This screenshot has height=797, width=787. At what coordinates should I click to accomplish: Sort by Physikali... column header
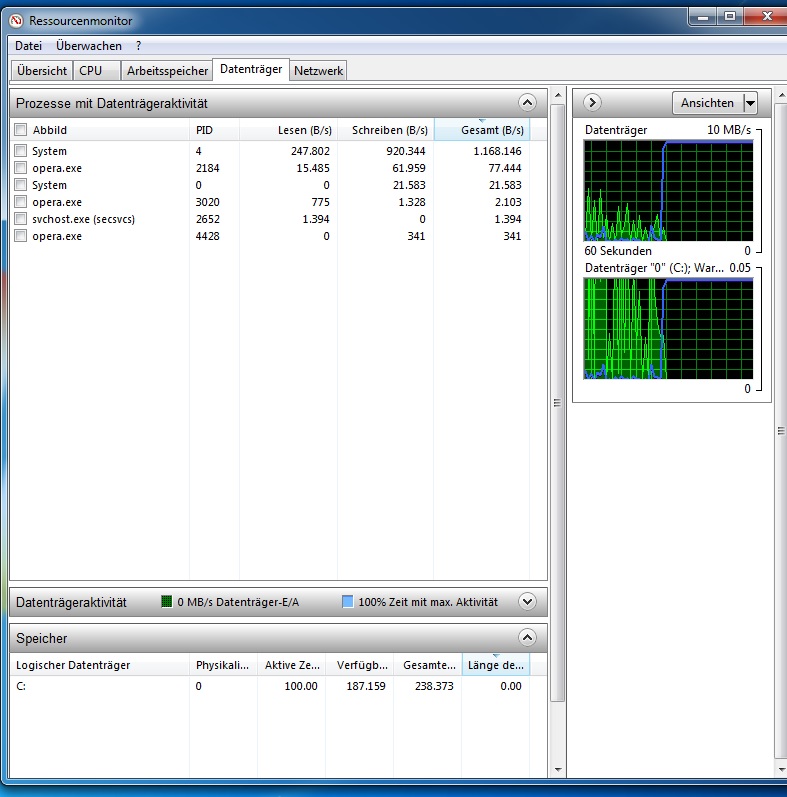(223, 665)
